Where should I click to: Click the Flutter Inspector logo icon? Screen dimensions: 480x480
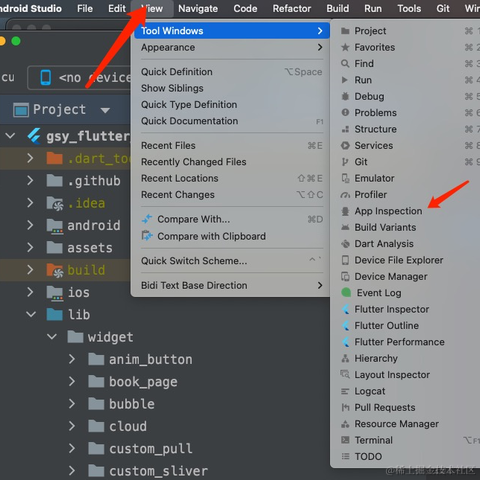(x=346, y=309)
